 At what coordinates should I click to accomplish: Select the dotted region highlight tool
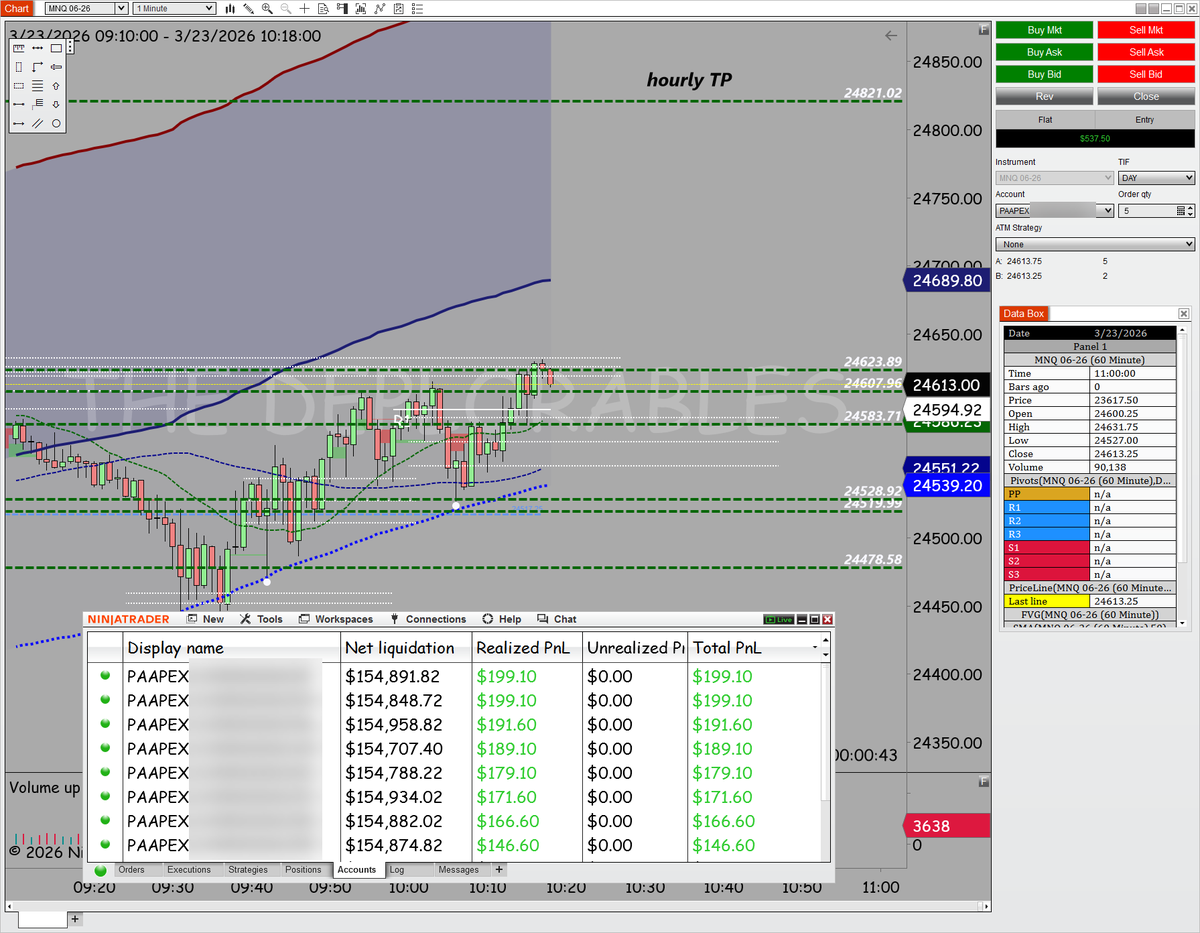19,86
